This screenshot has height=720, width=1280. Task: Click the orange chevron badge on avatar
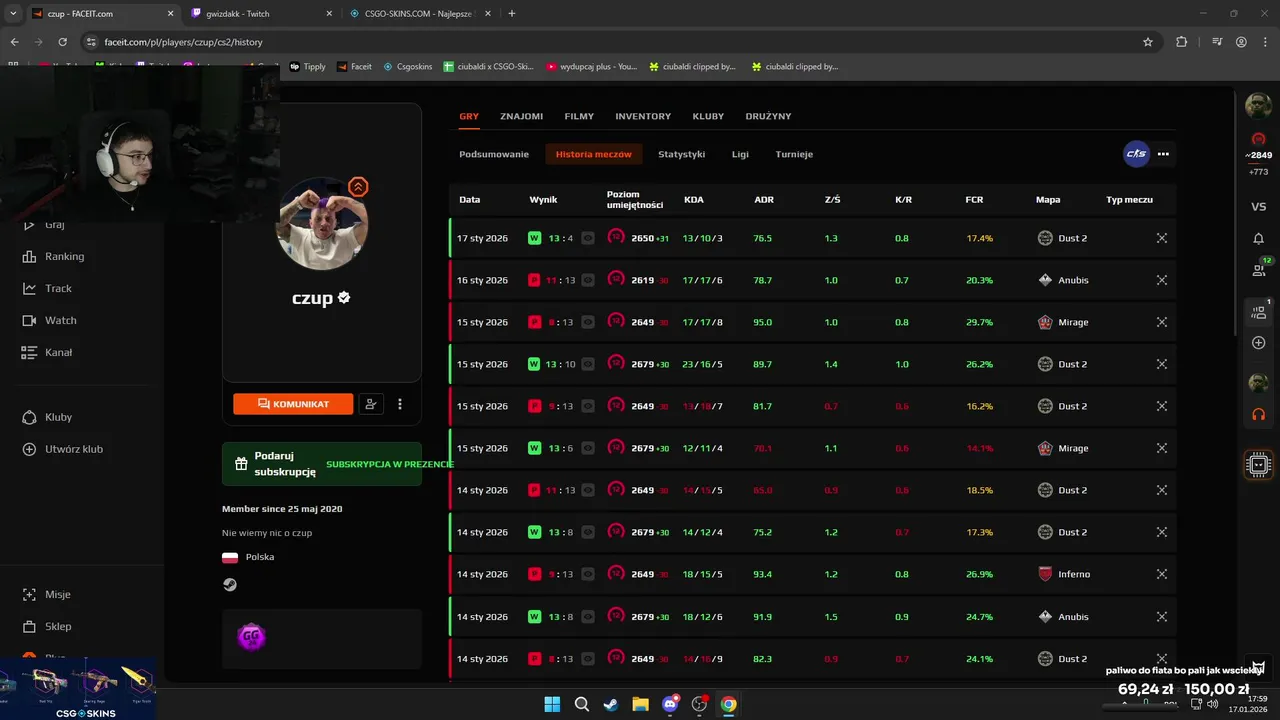358,187
